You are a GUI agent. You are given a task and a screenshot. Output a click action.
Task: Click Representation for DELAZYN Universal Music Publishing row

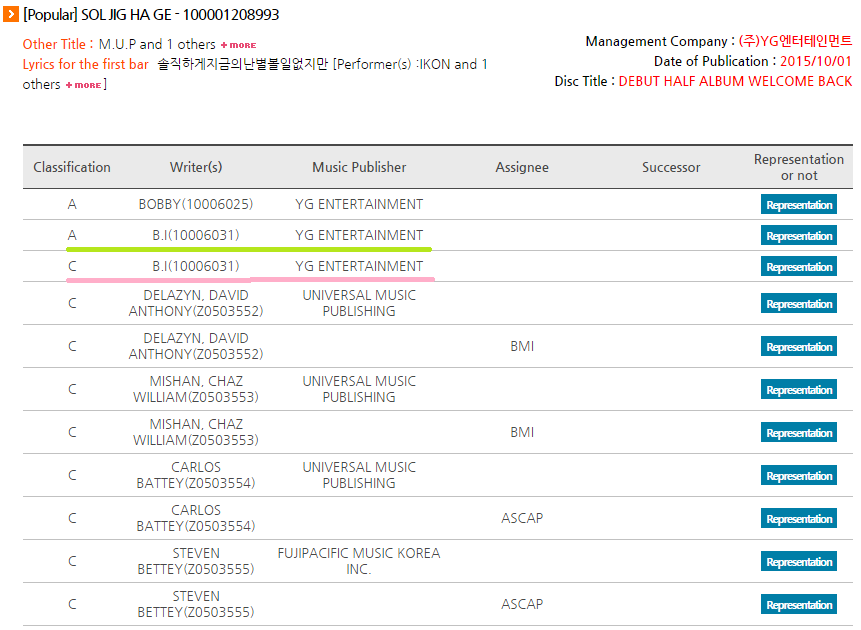[x=798, y=303]
